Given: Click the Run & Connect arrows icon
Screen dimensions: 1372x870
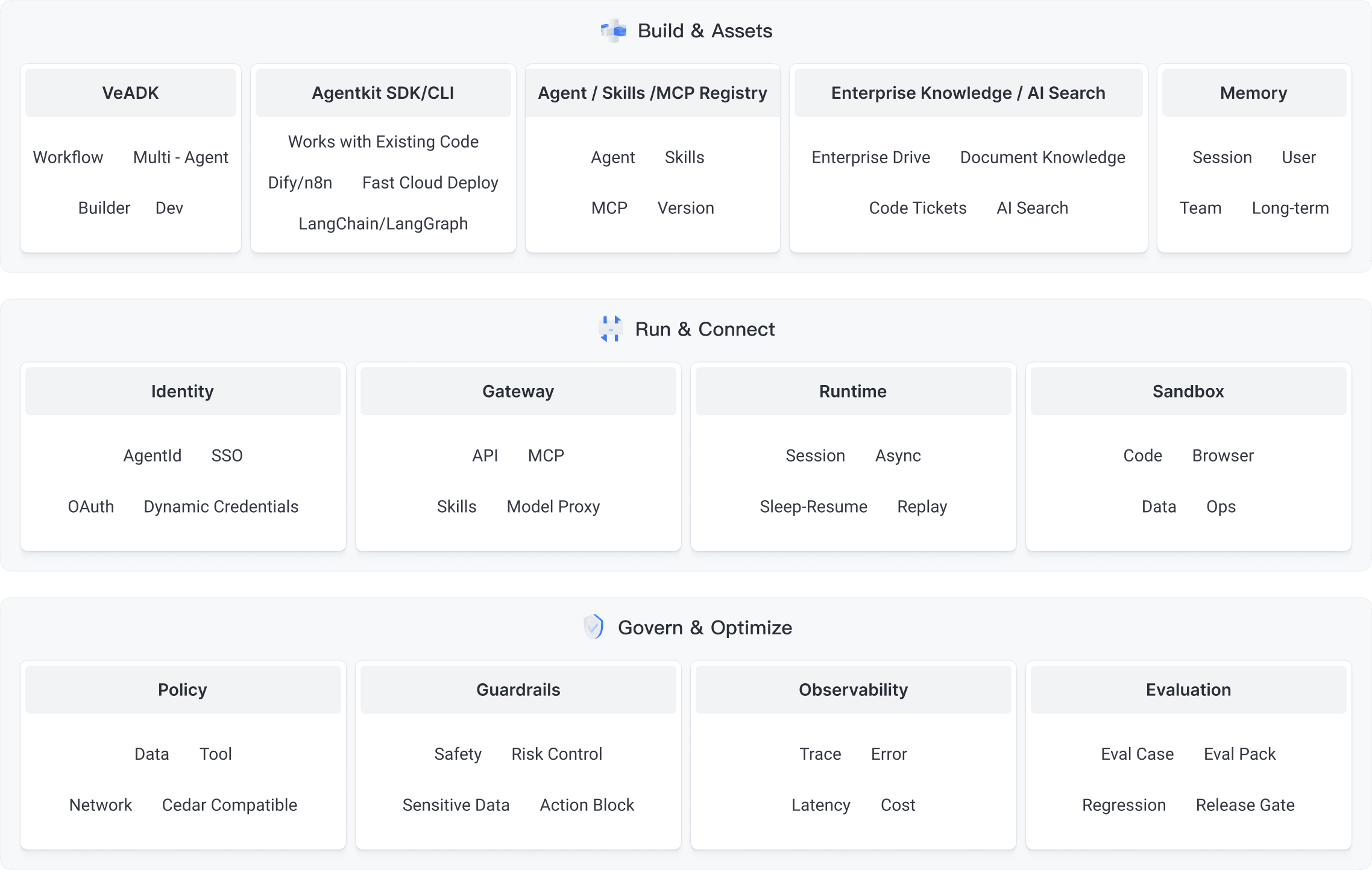Looking at the screenshot, I should pos(611,329).
